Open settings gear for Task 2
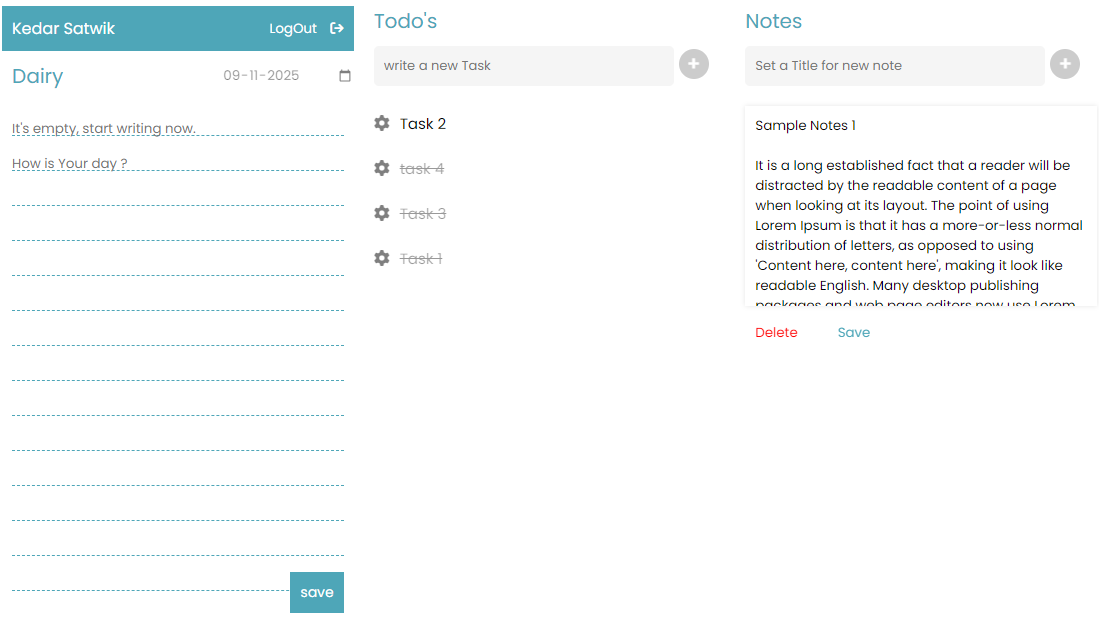Screen dimensions: 1099x624 coord(381,123)
